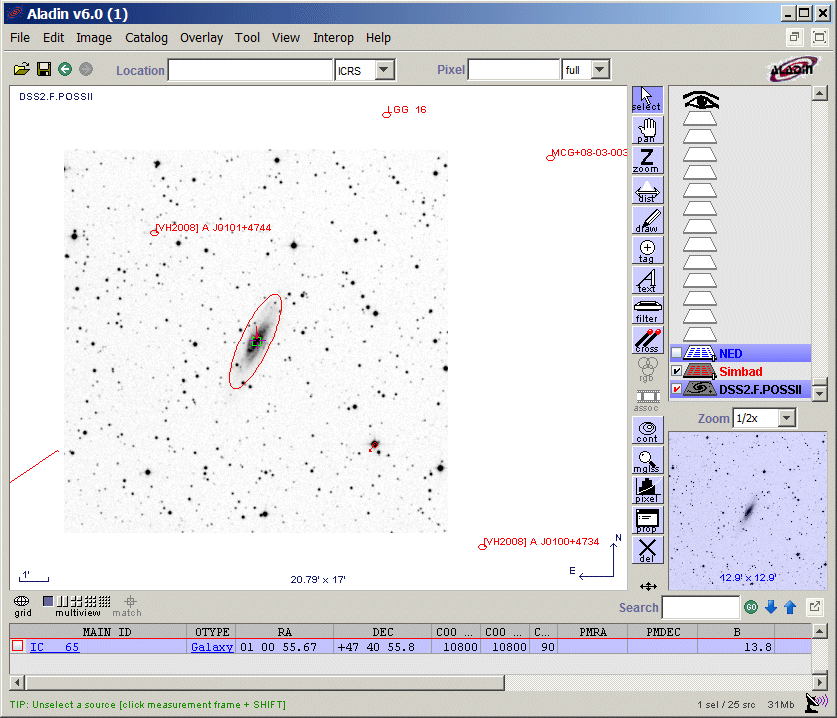Open the View menu

coord(286,38)
